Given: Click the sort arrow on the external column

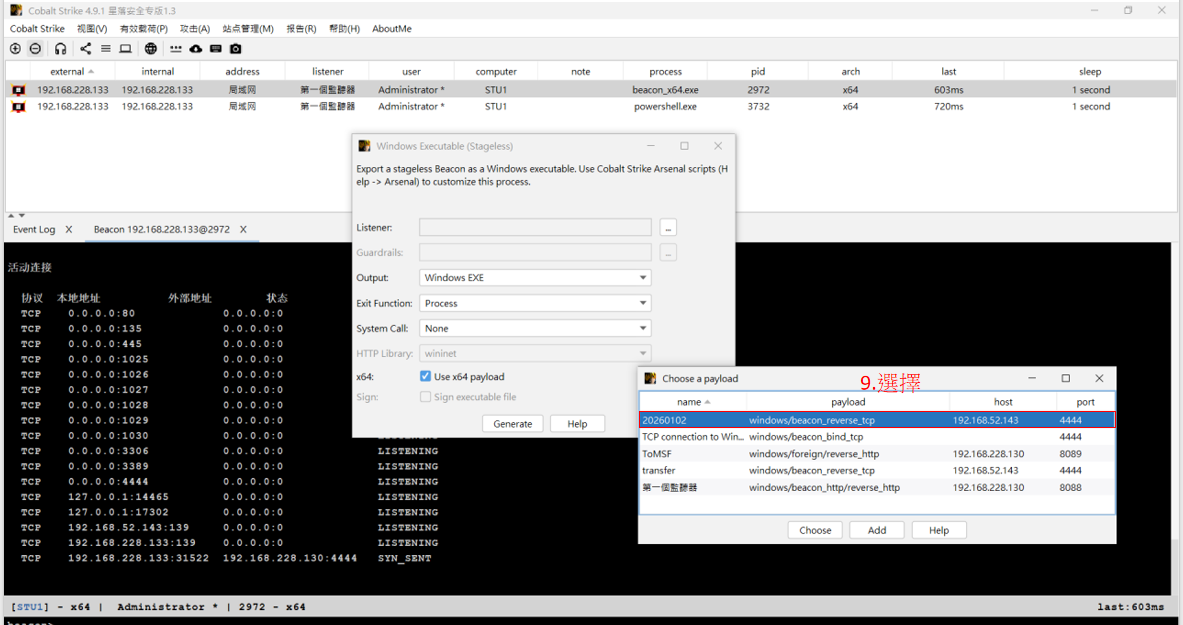Looking at the screenshot, I should tap(91, 72).
